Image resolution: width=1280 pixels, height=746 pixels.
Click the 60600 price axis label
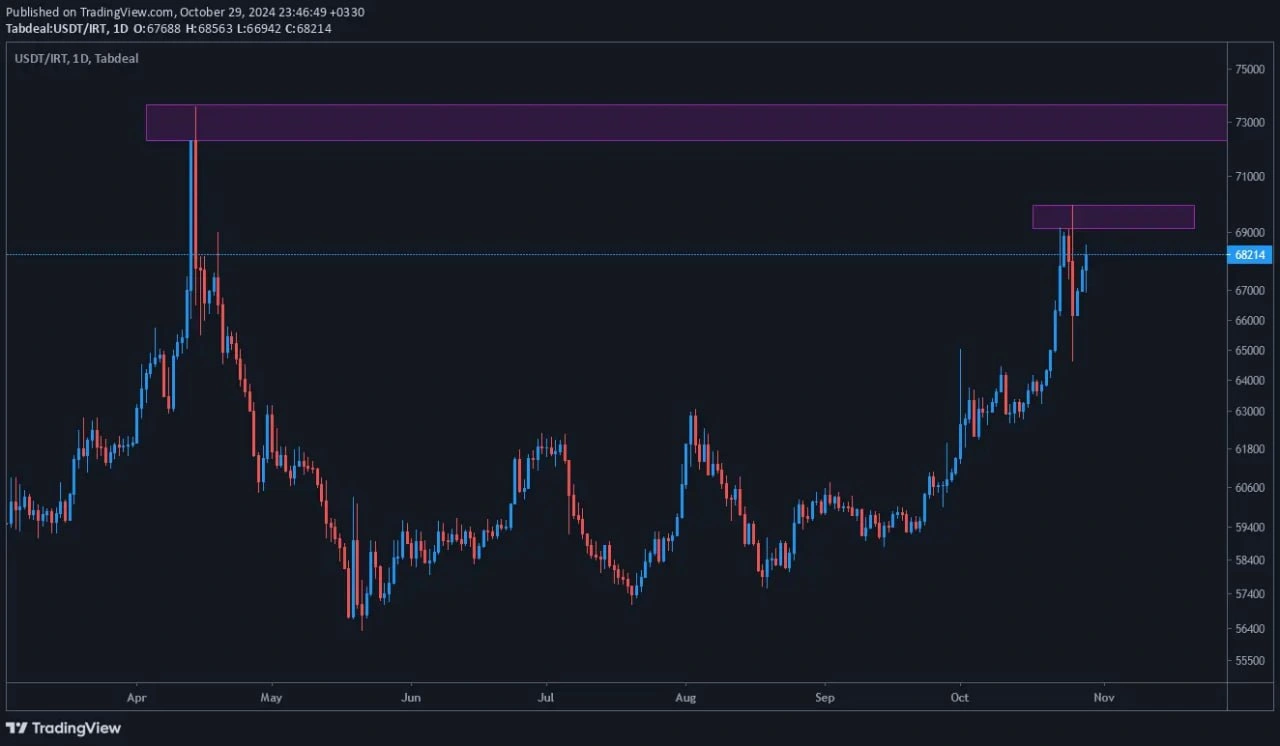click(1251, 488)
